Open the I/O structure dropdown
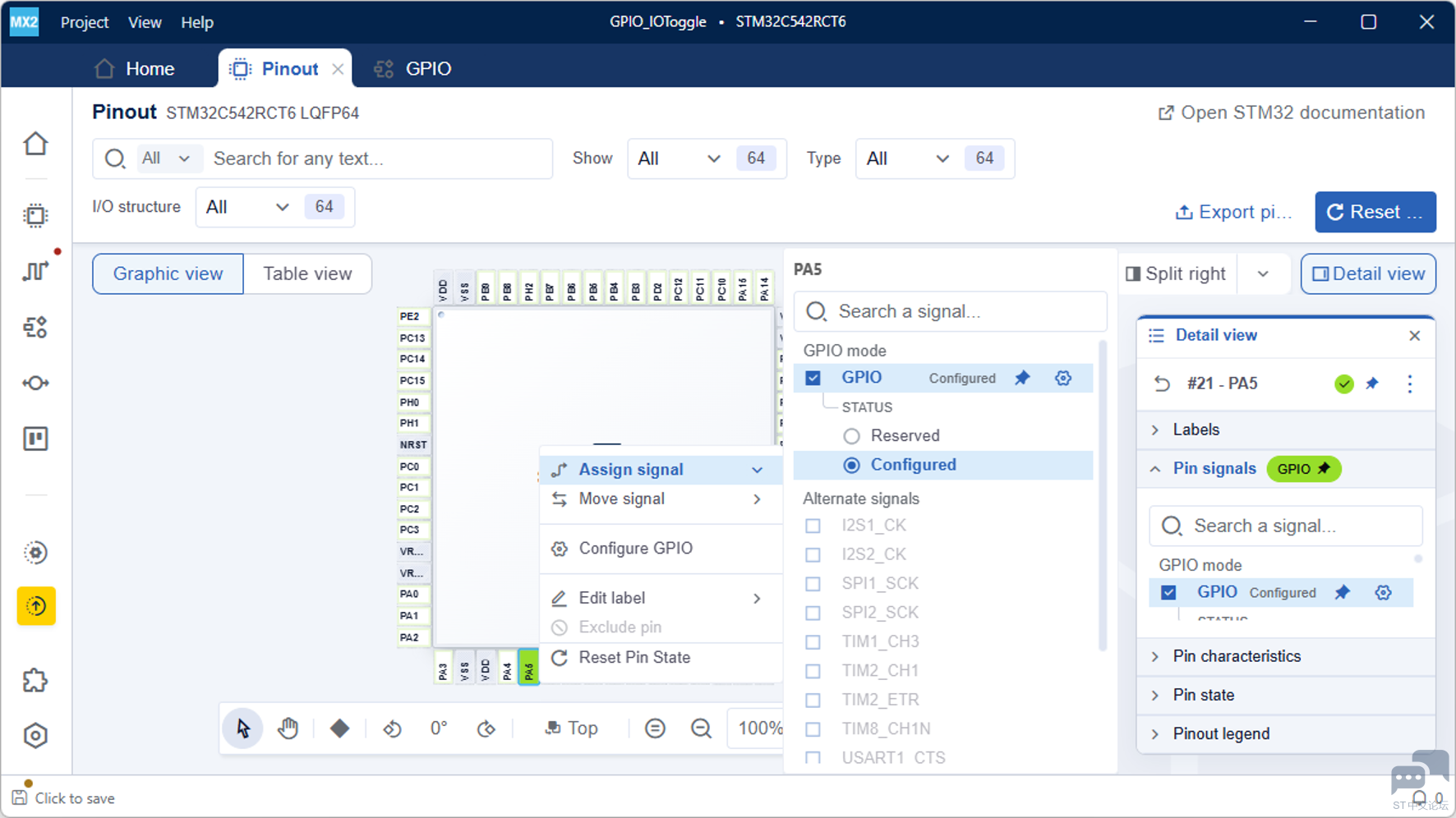The width and height of the screenshot is (1456, 818). coord(275,207)
